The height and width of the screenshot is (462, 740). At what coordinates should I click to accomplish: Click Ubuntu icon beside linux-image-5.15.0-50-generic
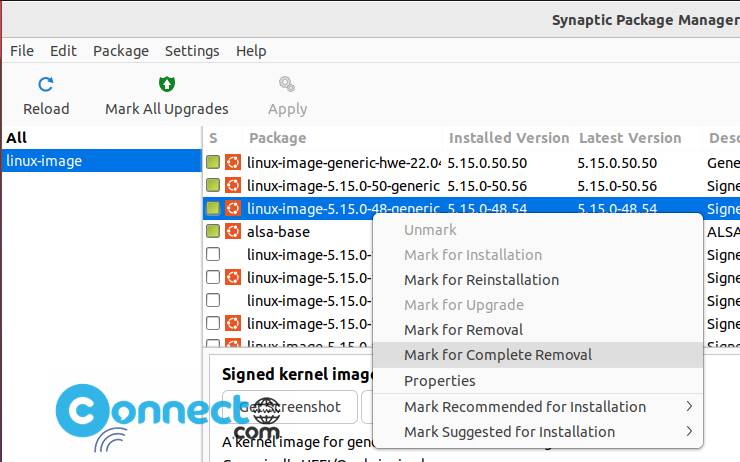click(x=233, y=185)
